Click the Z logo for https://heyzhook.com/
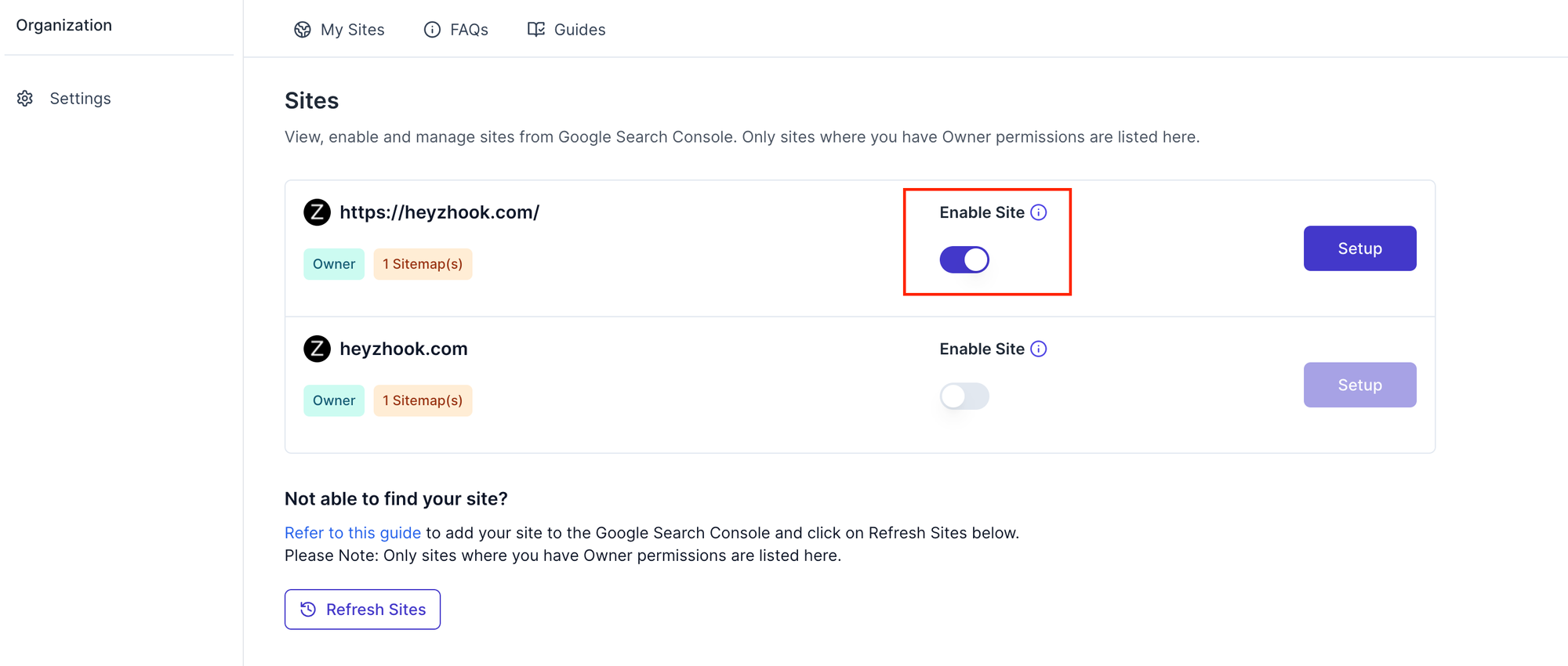Viewport: 1568px width, 666px height. (x=317, y=212)
